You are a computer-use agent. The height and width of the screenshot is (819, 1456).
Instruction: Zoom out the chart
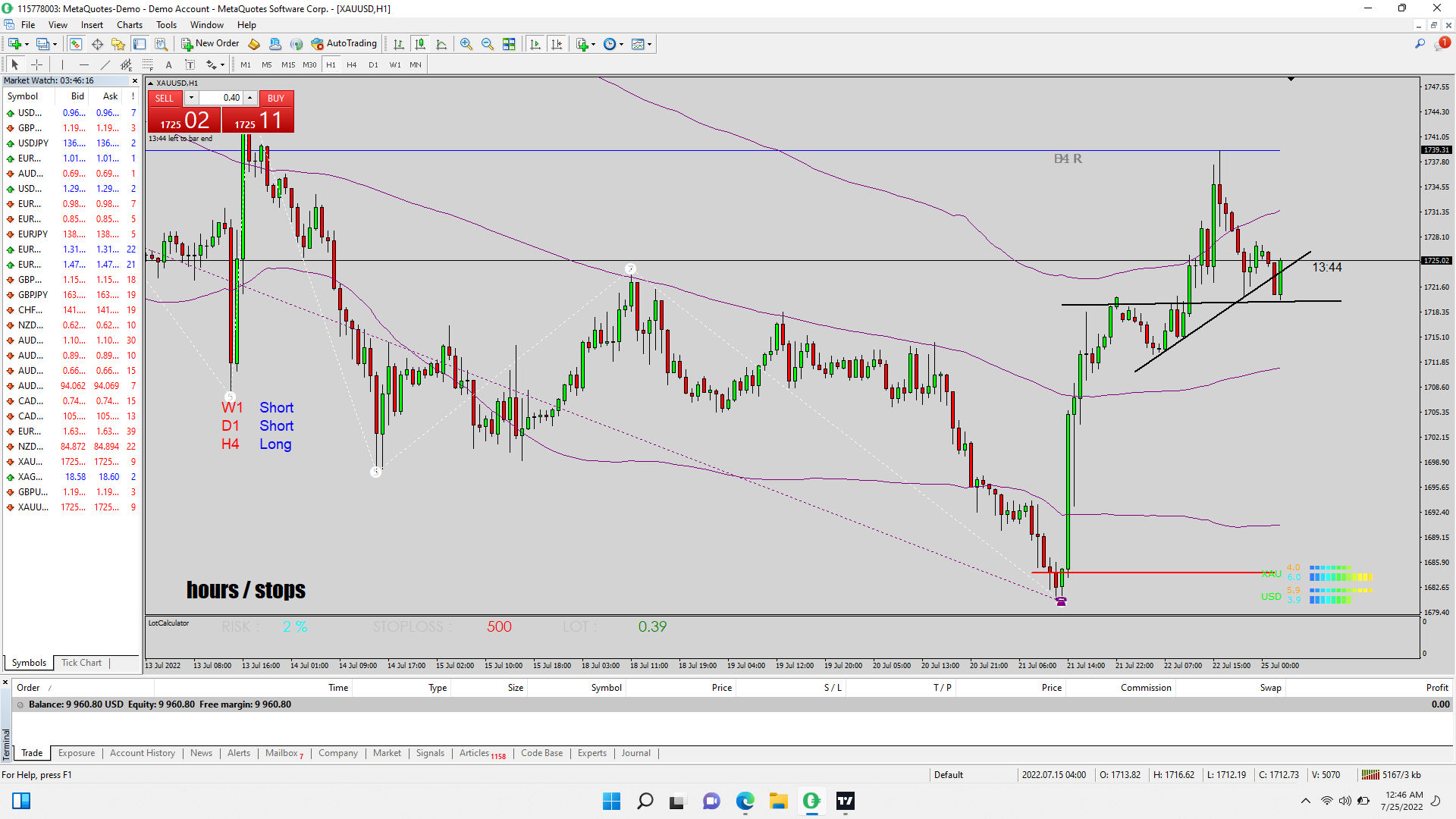(x=488, y=44)
